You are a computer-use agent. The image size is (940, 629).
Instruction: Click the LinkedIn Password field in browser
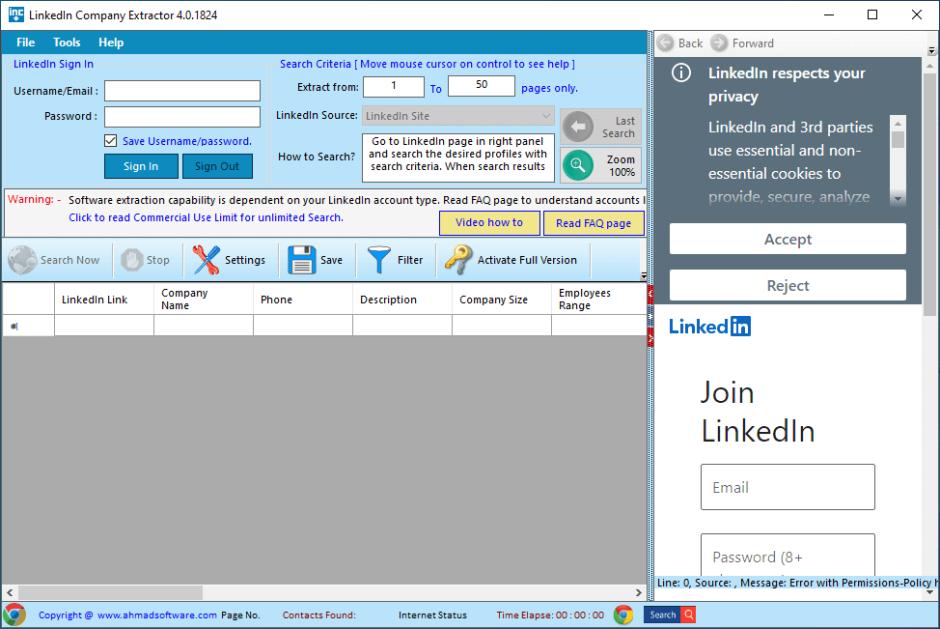click(x=788, y=555)
